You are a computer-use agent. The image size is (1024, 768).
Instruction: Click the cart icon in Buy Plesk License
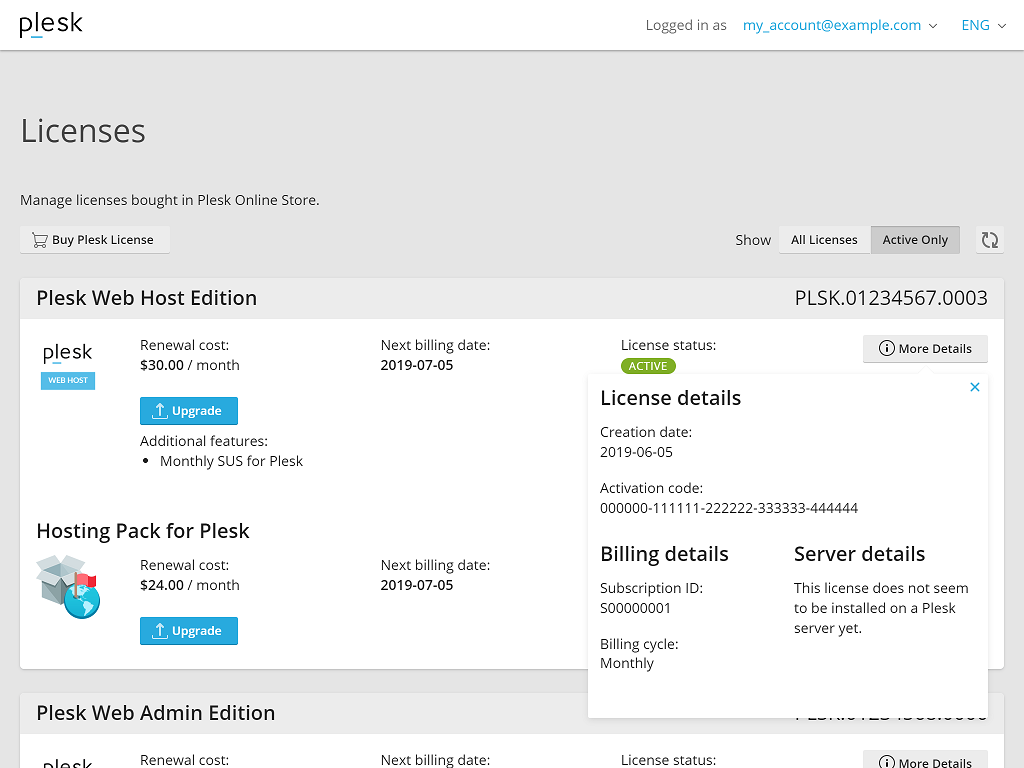pyautogui.click(x=40, y=240)
